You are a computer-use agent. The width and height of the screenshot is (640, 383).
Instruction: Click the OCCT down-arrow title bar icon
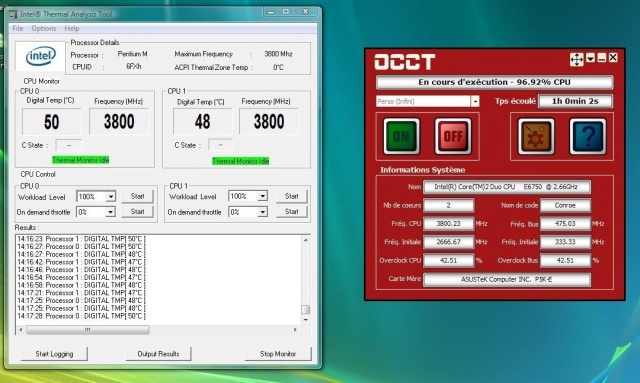590,58
